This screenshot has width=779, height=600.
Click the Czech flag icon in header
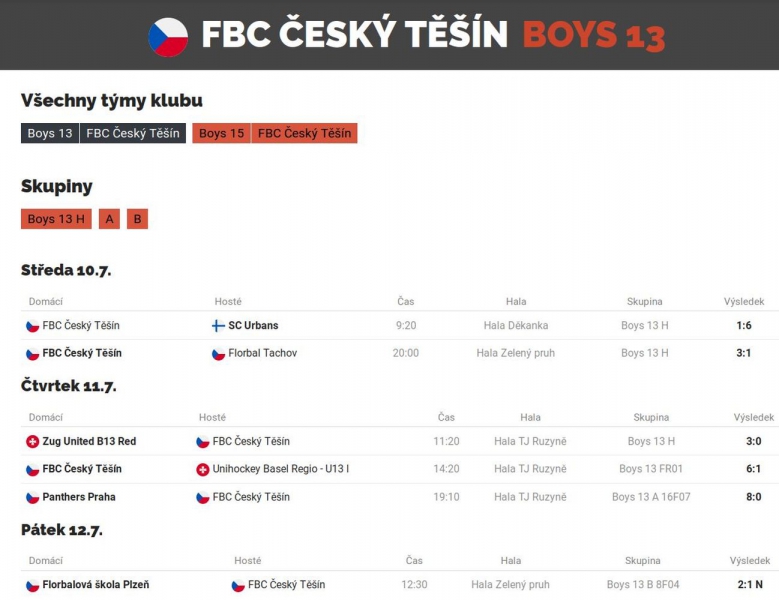coord(168,36)
